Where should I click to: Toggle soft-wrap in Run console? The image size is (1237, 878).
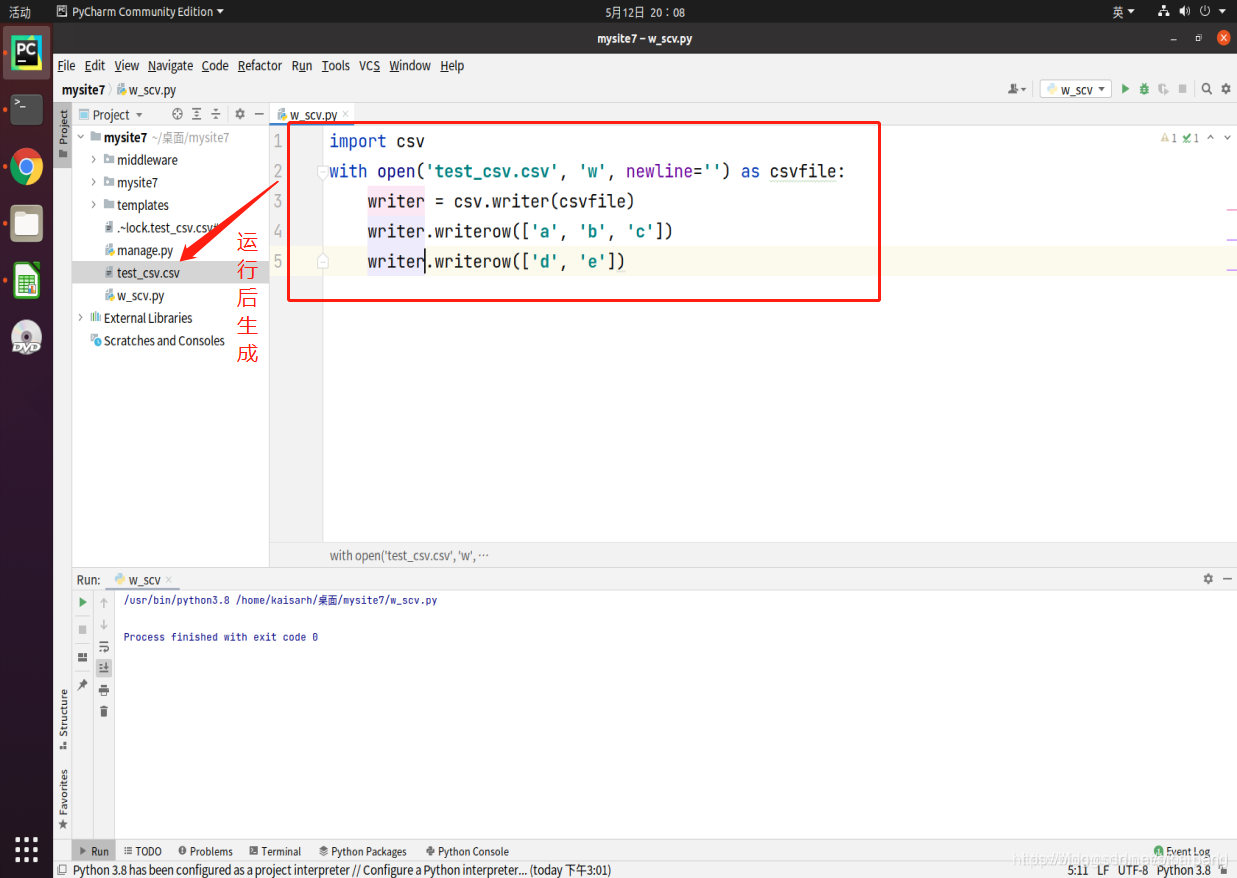[x=104, y=646]
